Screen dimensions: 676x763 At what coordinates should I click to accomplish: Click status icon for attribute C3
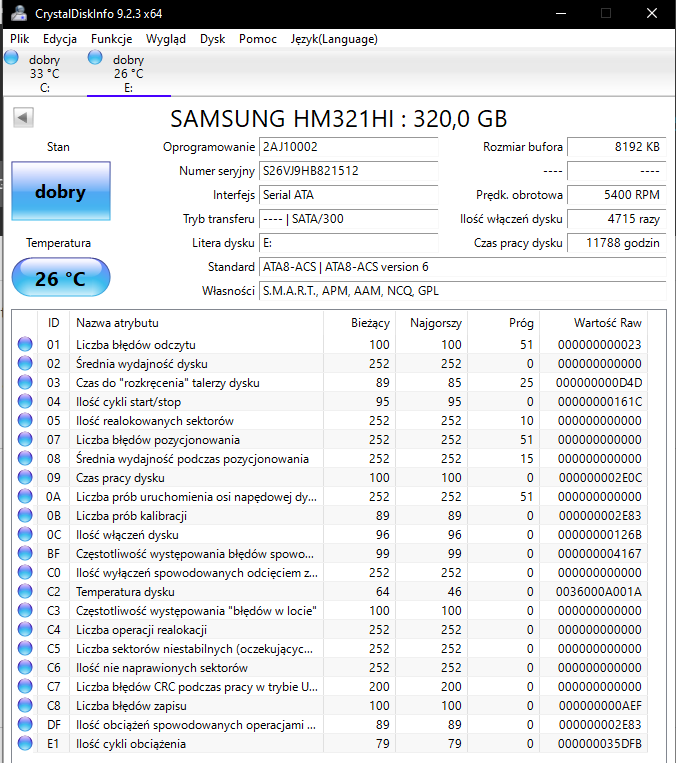point(25,610)
